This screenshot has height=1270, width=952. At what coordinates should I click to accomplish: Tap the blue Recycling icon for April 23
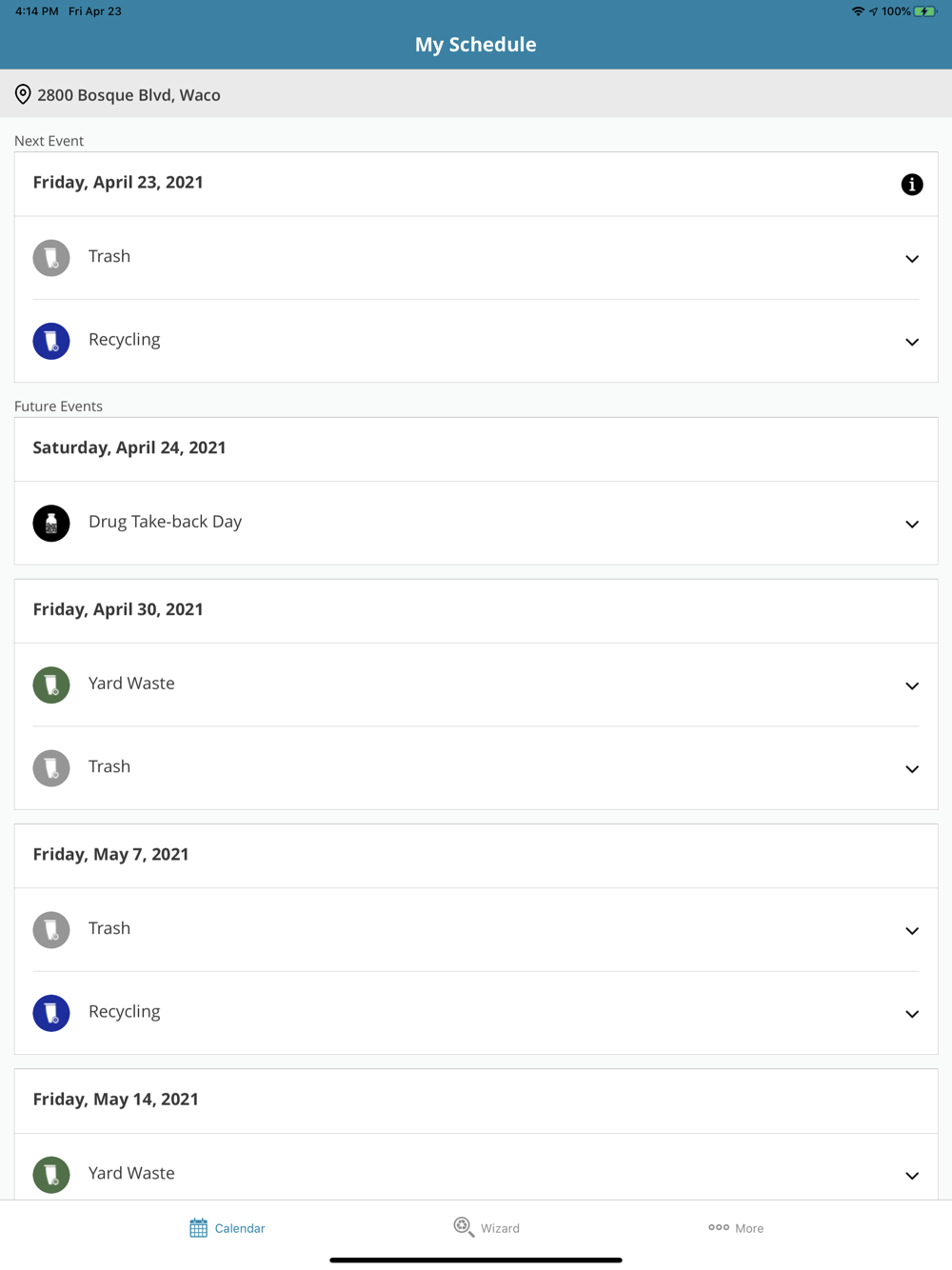pyautogui.click(x=51, y=341)
